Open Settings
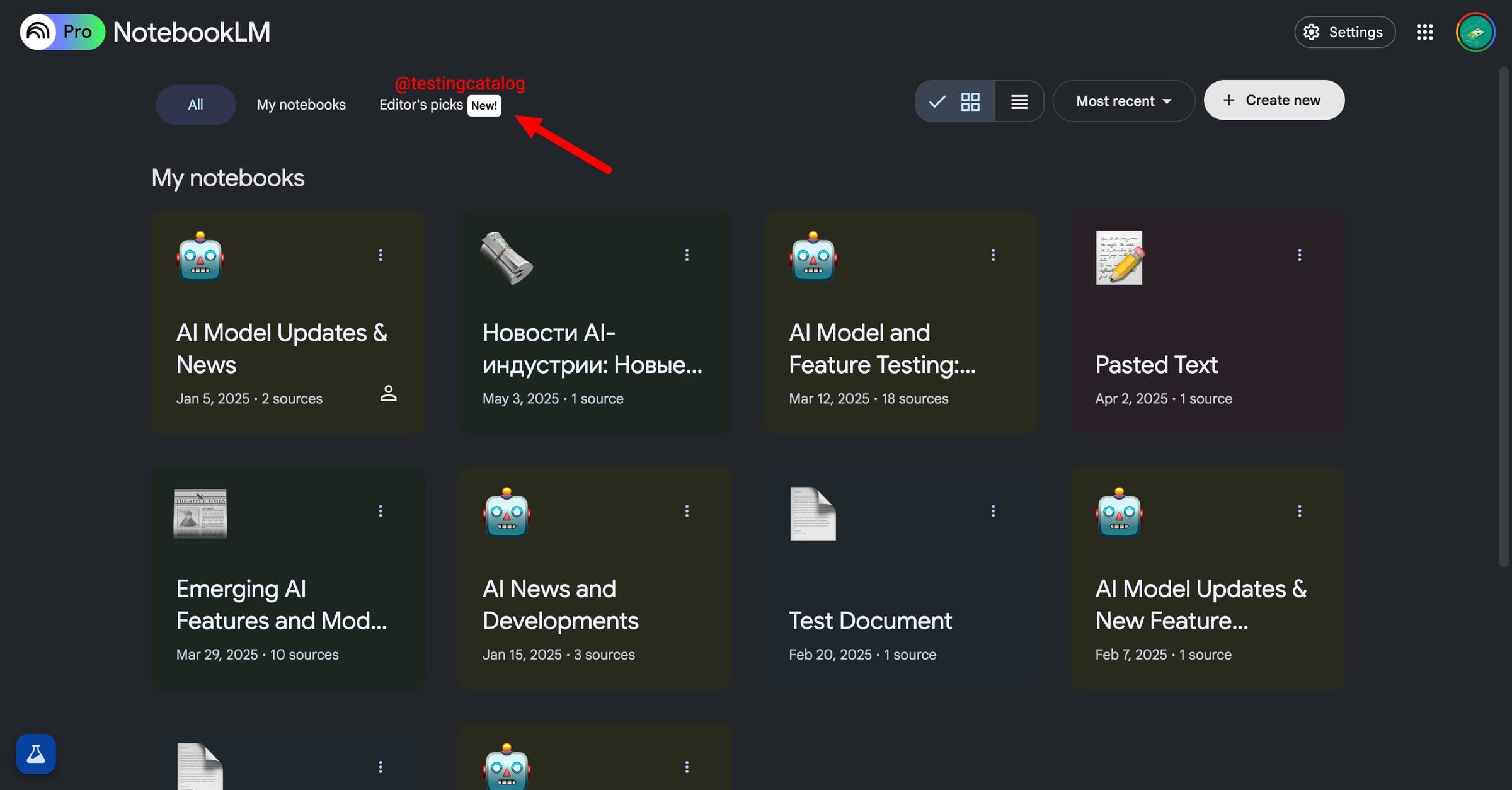1512x790 pixels. pos(1344,31)
